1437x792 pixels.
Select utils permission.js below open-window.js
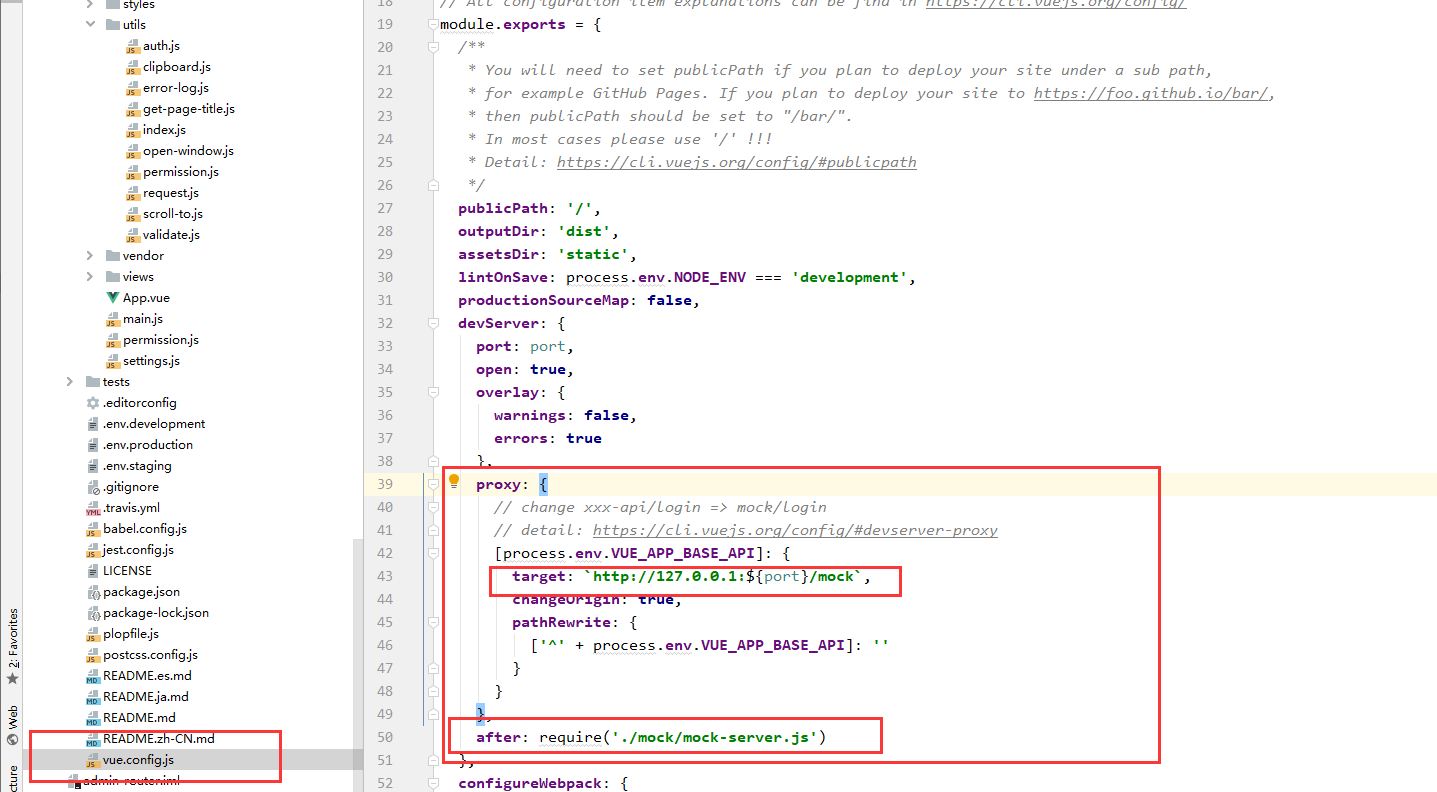[181, 172]
